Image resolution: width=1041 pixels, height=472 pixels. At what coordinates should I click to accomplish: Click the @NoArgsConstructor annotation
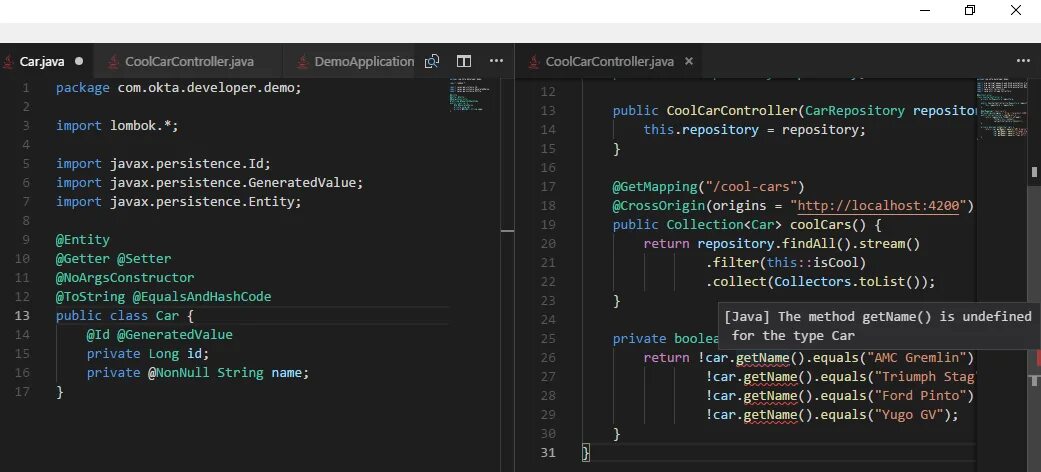coord(125,277)
